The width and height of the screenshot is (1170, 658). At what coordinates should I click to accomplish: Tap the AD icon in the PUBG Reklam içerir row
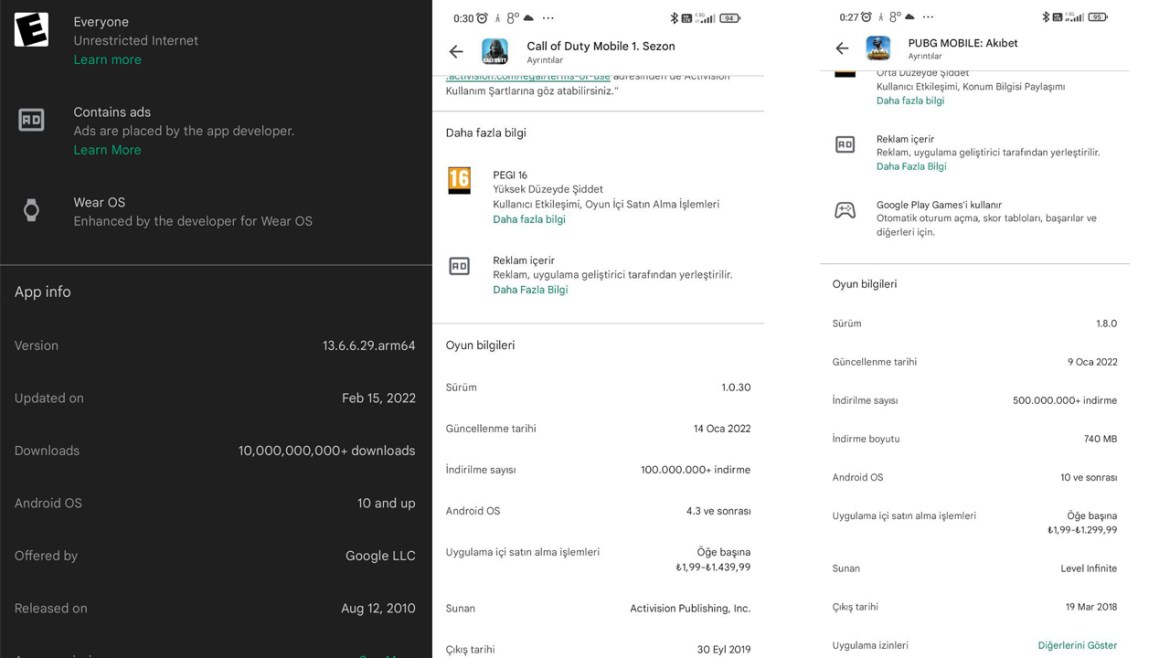pos(845,144)
